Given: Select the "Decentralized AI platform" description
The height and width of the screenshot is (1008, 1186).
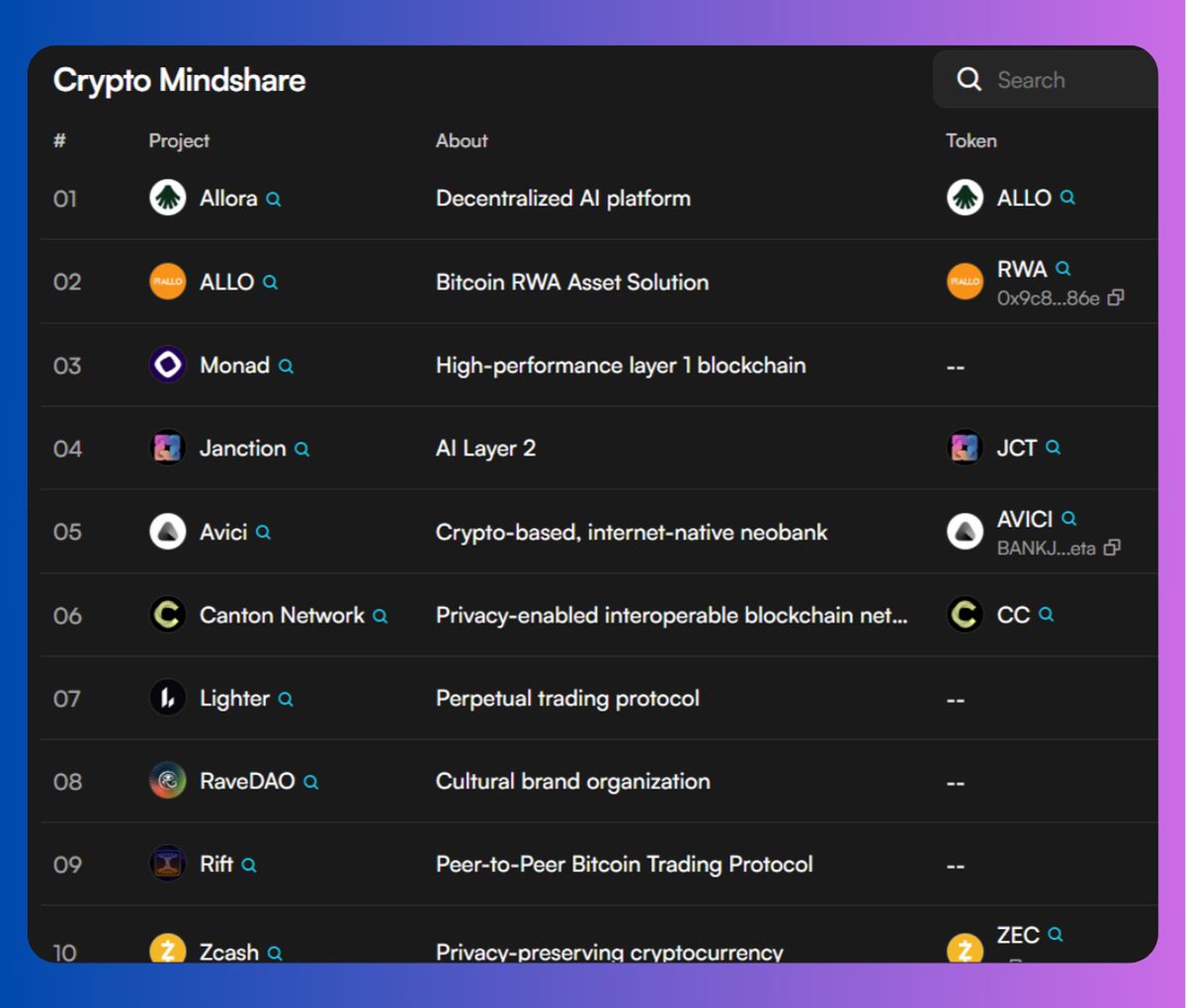Looking at the screenshot, I should click(x=562, y=198).
